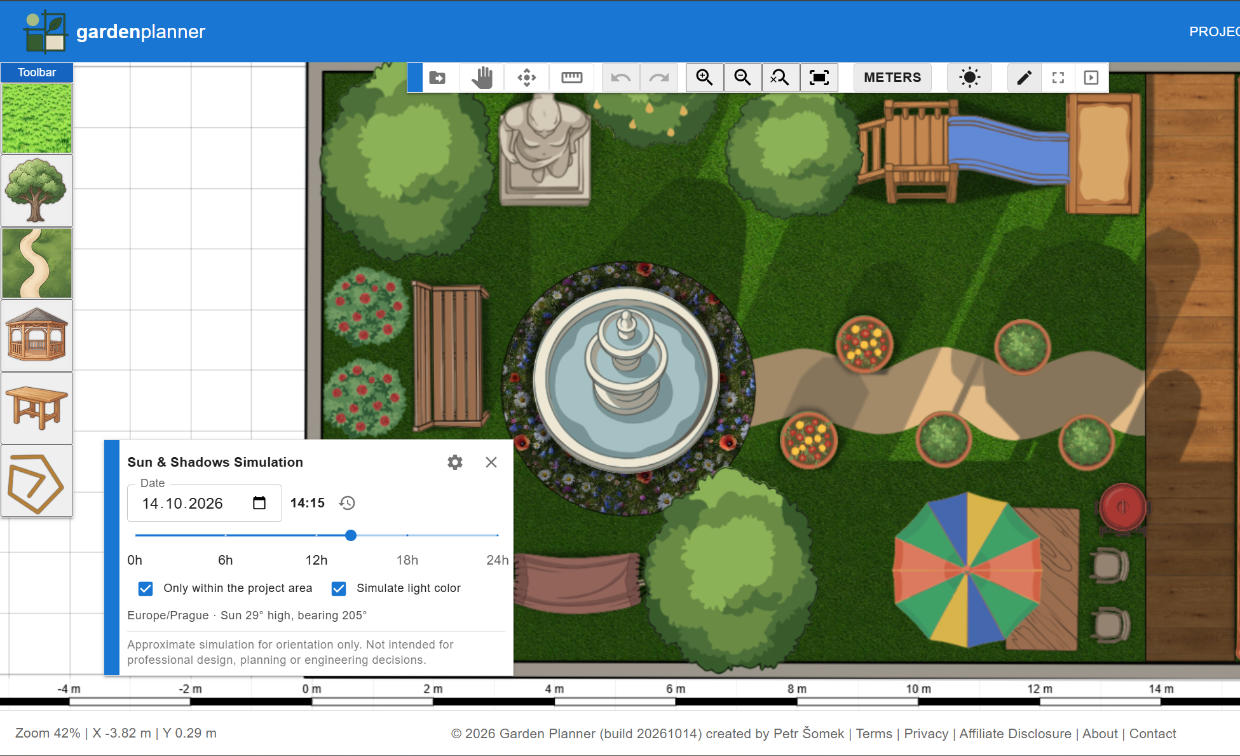This screenshot has width=1240, height=756.
Task: Open the Terms link
Action: (874, 733)
